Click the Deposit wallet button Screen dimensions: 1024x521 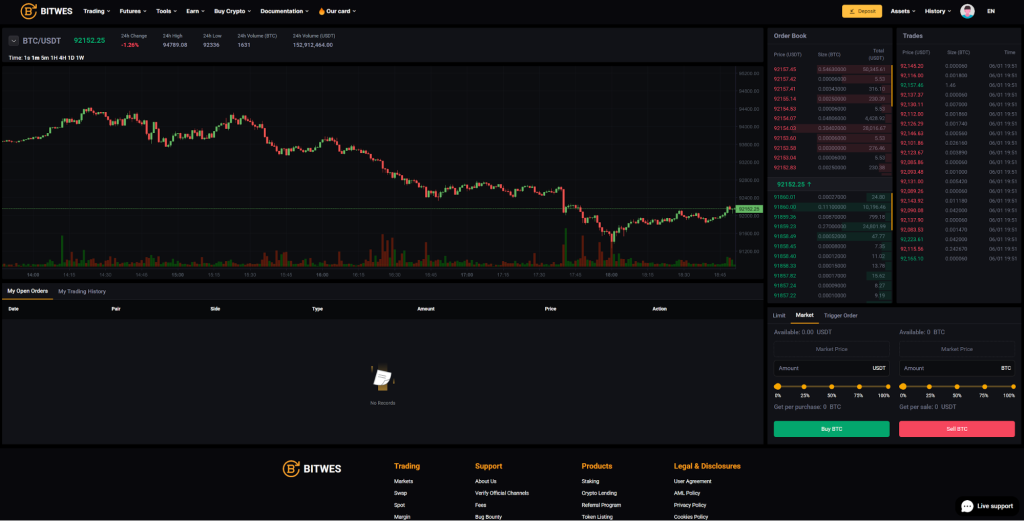(861, 11)
